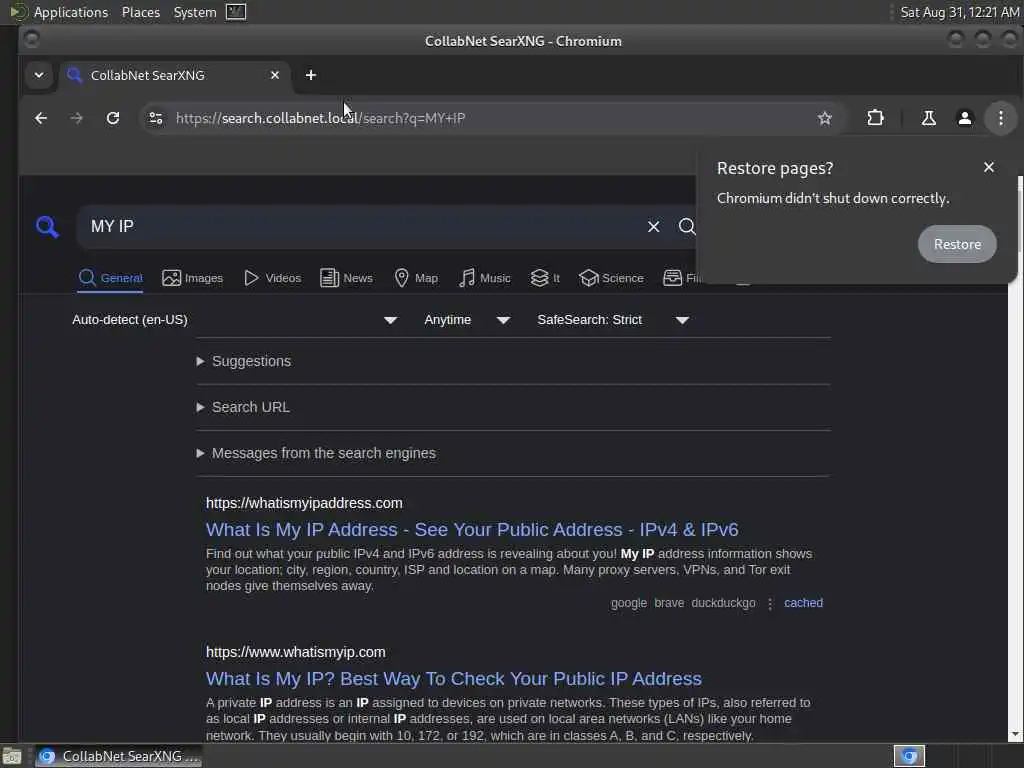Open the Auto-detect (en-US) language dropdown

[x=235, y=320]
